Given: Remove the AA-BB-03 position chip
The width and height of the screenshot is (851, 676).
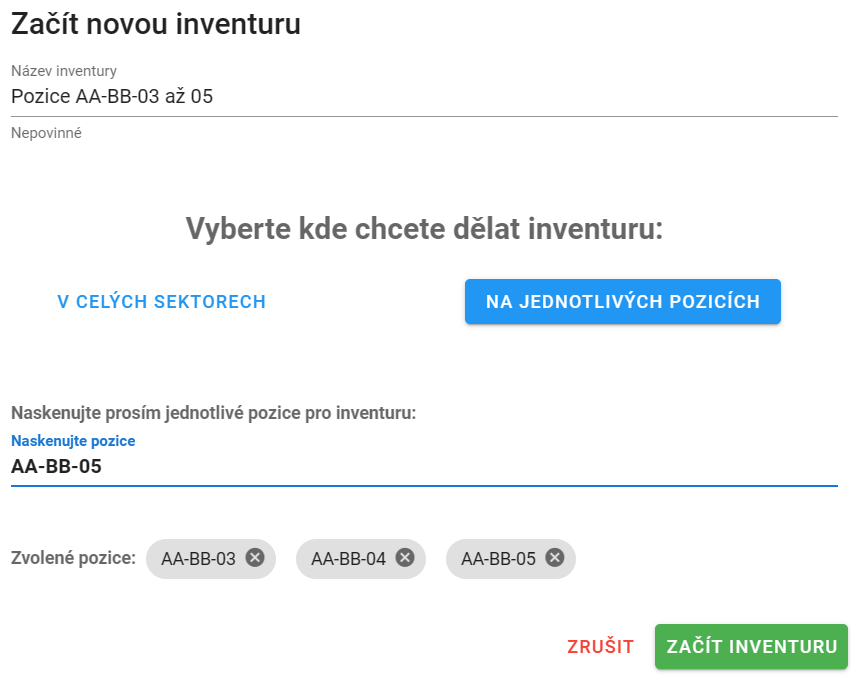Looking at the screenshot, I should [x=255, y=558].
